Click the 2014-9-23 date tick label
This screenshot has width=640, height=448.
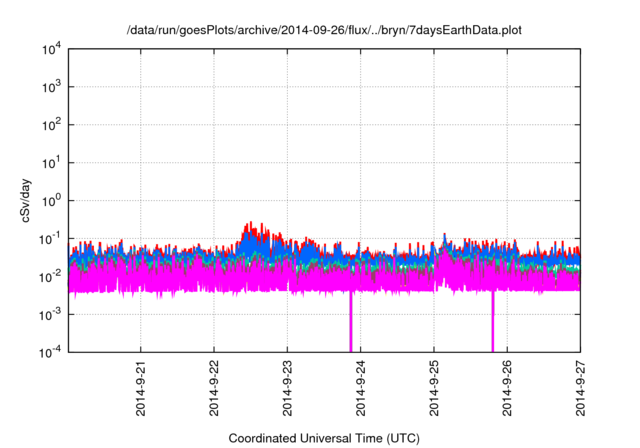pyautogui.click(x=287, y=388)
